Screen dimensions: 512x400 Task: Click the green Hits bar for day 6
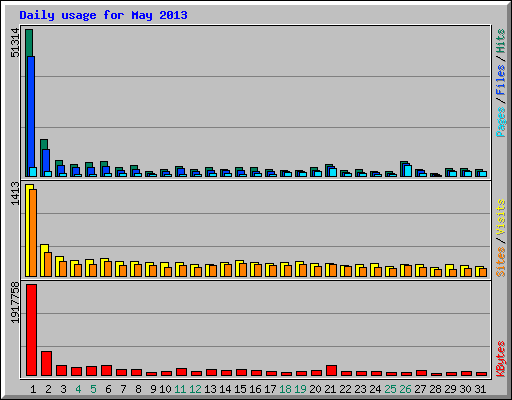pyautogui.click(x=104, y=164)
